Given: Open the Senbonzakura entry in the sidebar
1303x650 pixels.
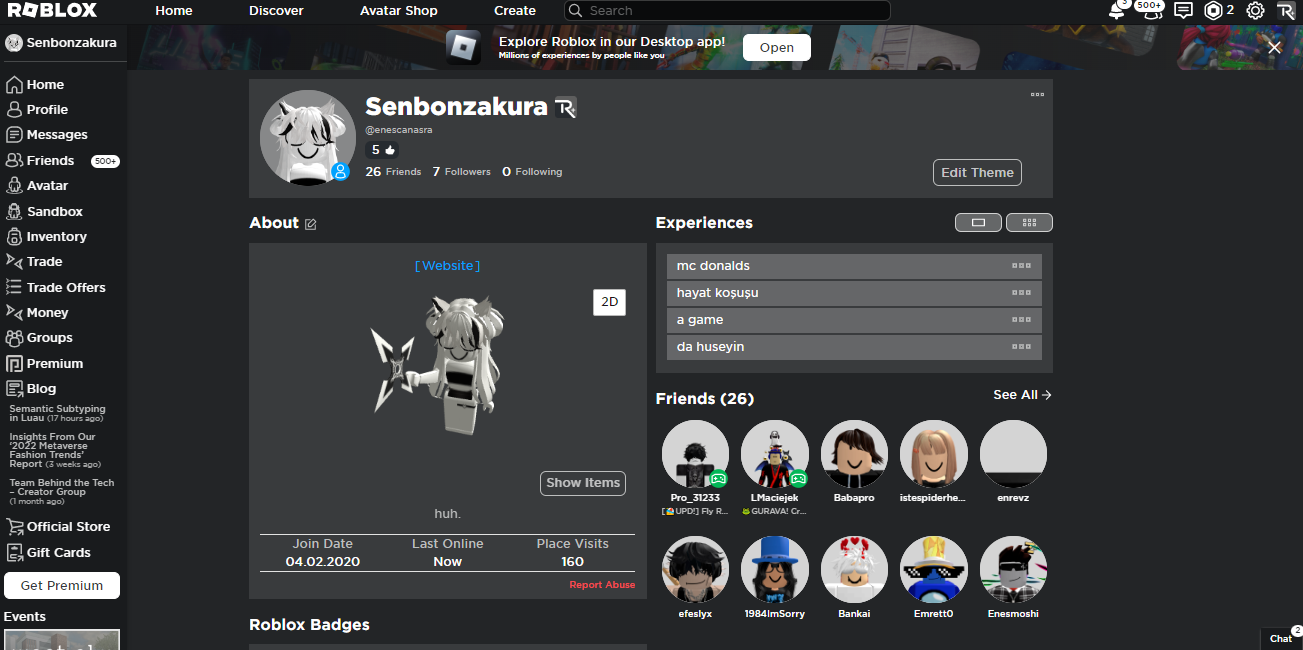Looking at the screenshot, I should click(x=62, y=43).
